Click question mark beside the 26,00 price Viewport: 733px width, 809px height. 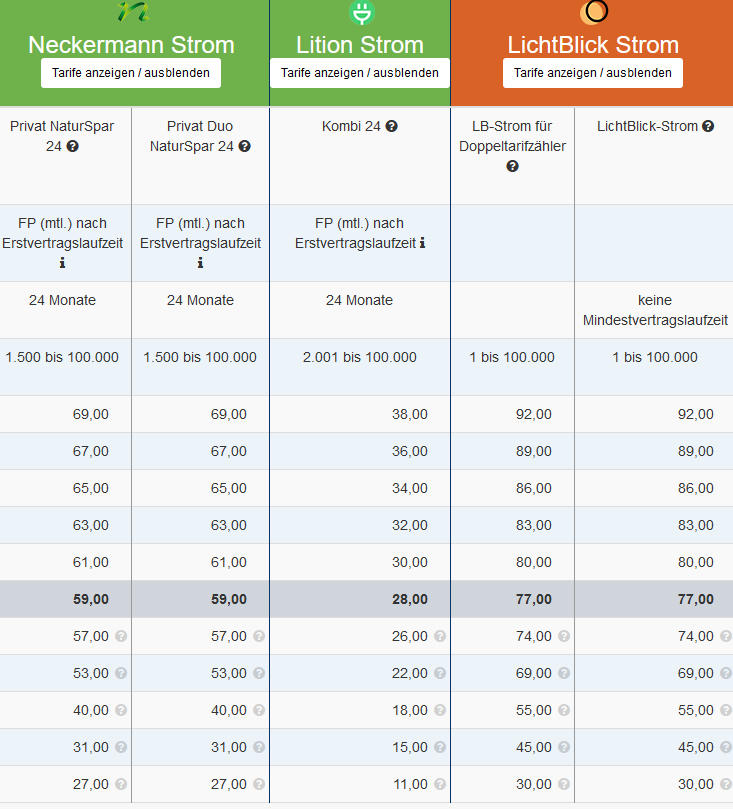[440, 636]
